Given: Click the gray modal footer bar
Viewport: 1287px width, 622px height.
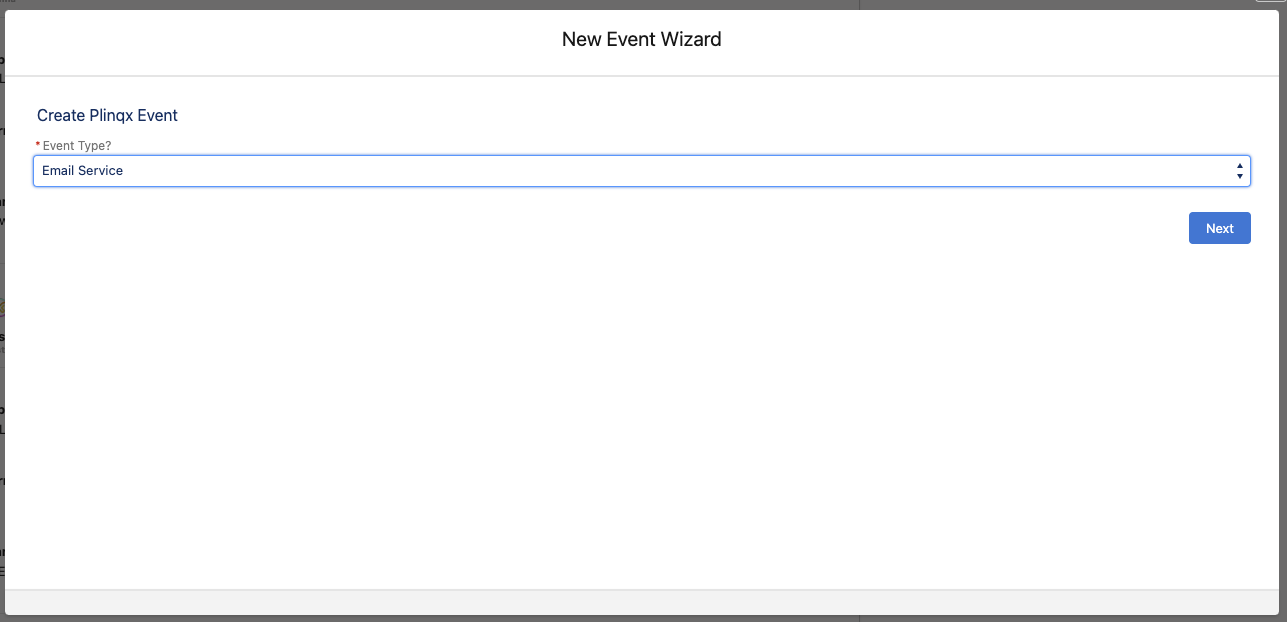Looking at the screenshot, I should point(643,602).
